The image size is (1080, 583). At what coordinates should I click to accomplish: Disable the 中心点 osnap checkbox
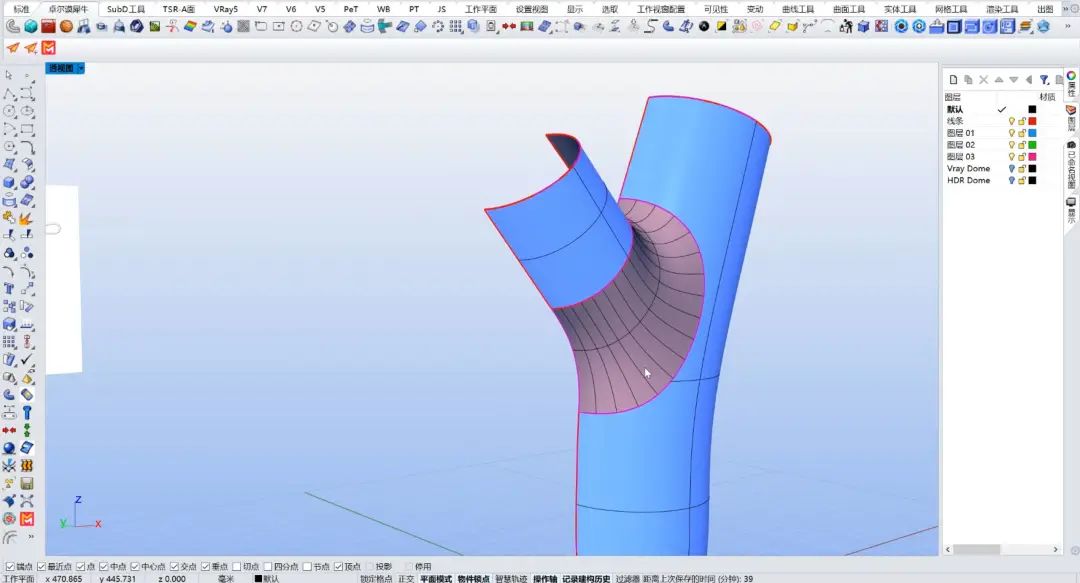tap(134, 567)
